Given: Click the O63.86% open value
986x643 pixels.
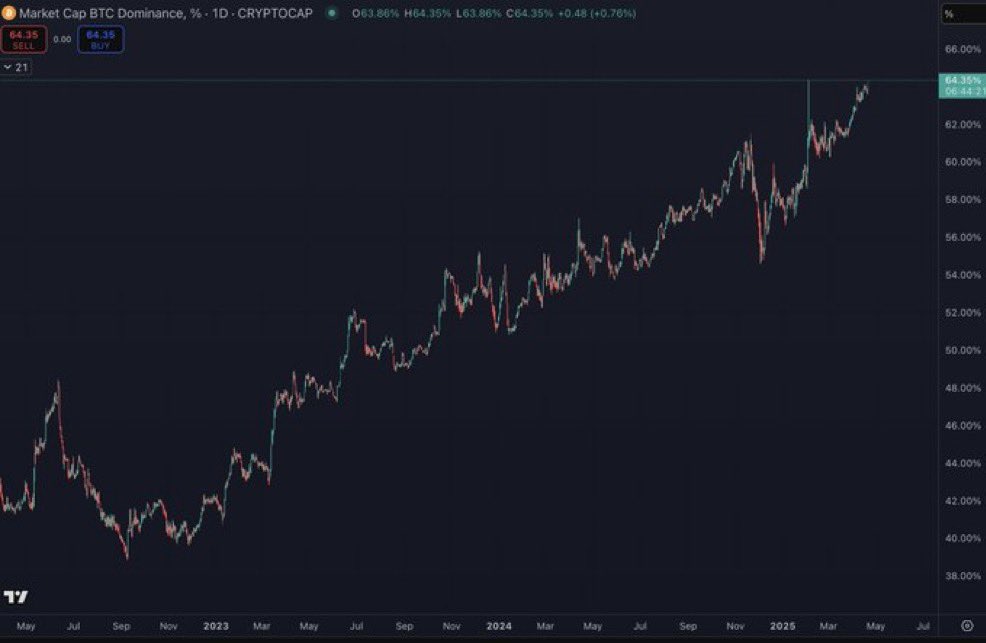Looking at the screenshot, I should (375, 13).
